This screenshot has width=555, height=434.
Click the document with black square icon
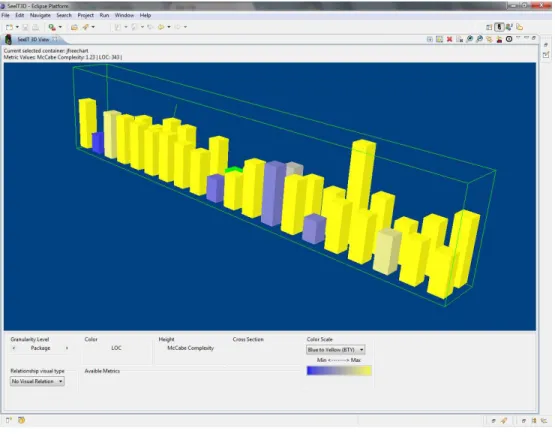pyautogui.click(x=459, y=39)
